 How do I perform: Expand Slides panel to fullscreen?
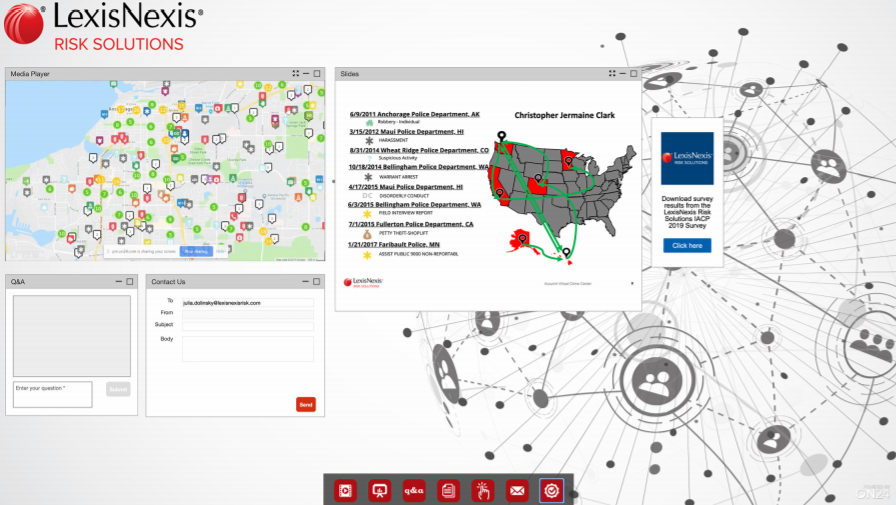612,74
